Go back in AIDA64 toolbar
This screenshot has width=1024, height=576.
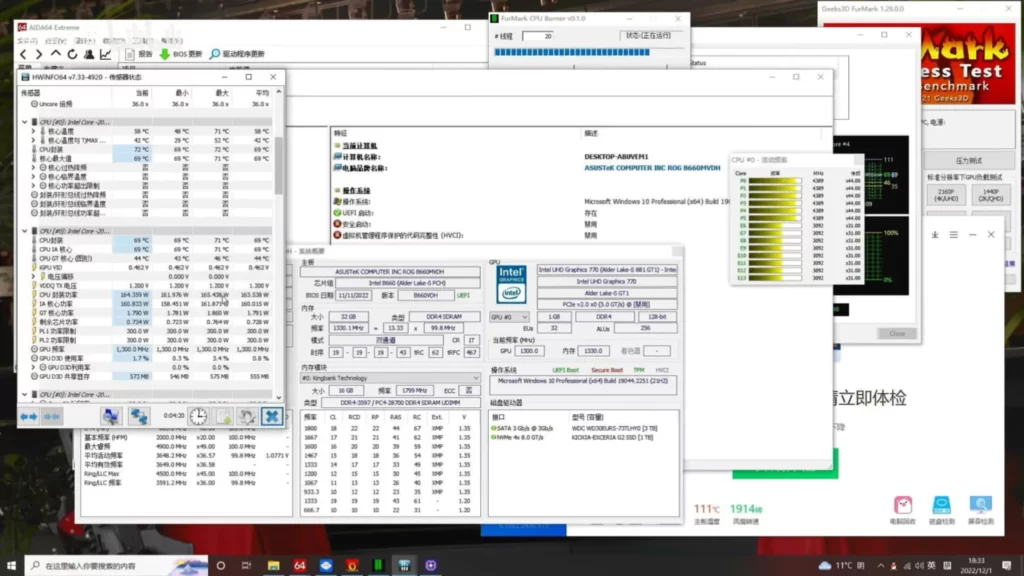(24, 54)
